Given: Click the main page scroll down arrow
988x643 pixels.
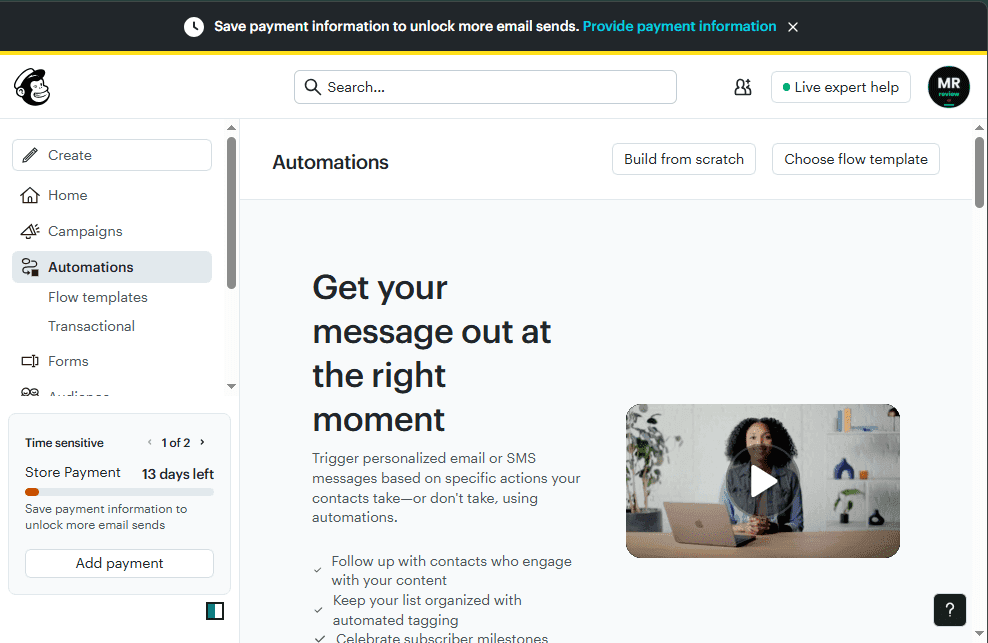Looking at the screenshot, I should [x=979, y=634].
